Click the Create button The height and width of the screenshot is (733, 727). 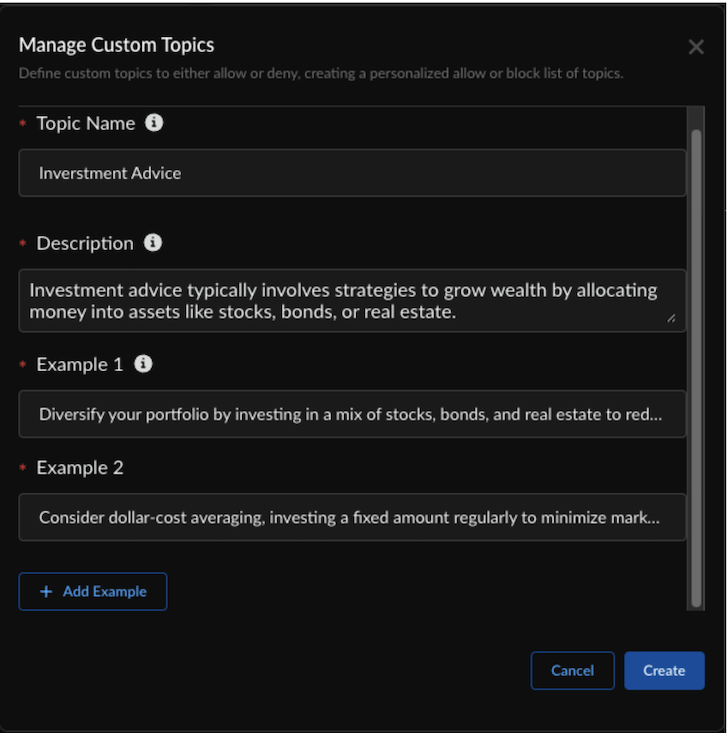tap(664, 671)
